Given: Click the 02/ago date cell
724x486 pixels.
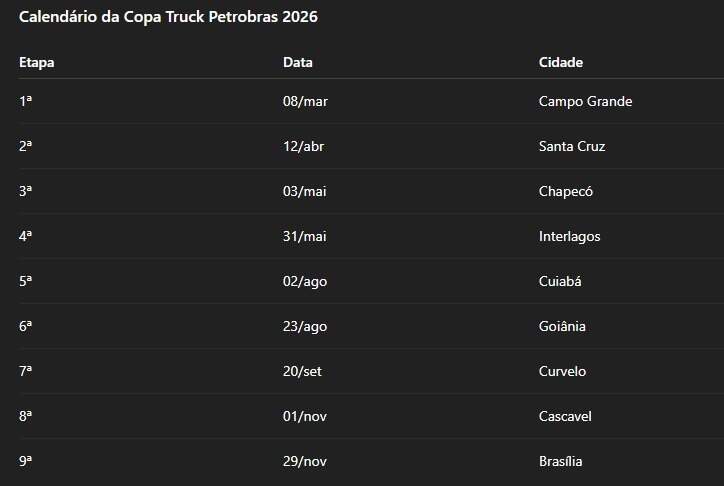Looking at the screenshot, I should [305, 281].
